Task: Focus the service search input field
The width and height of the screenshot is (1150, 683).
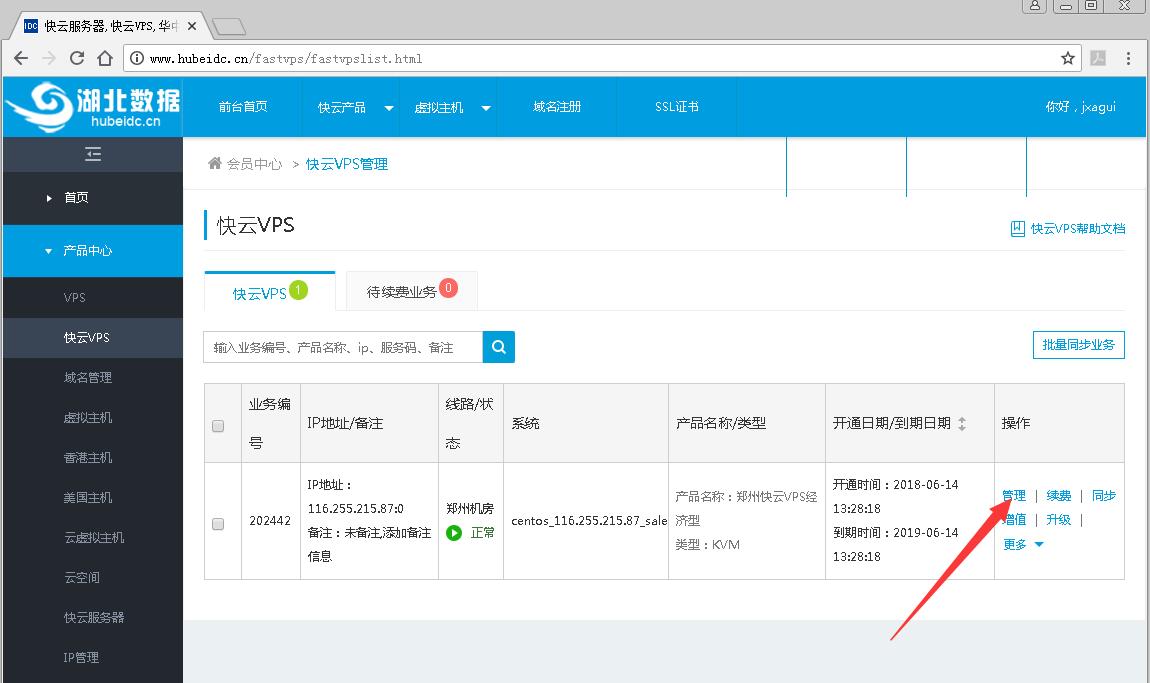Action: (x=343, y=347)
